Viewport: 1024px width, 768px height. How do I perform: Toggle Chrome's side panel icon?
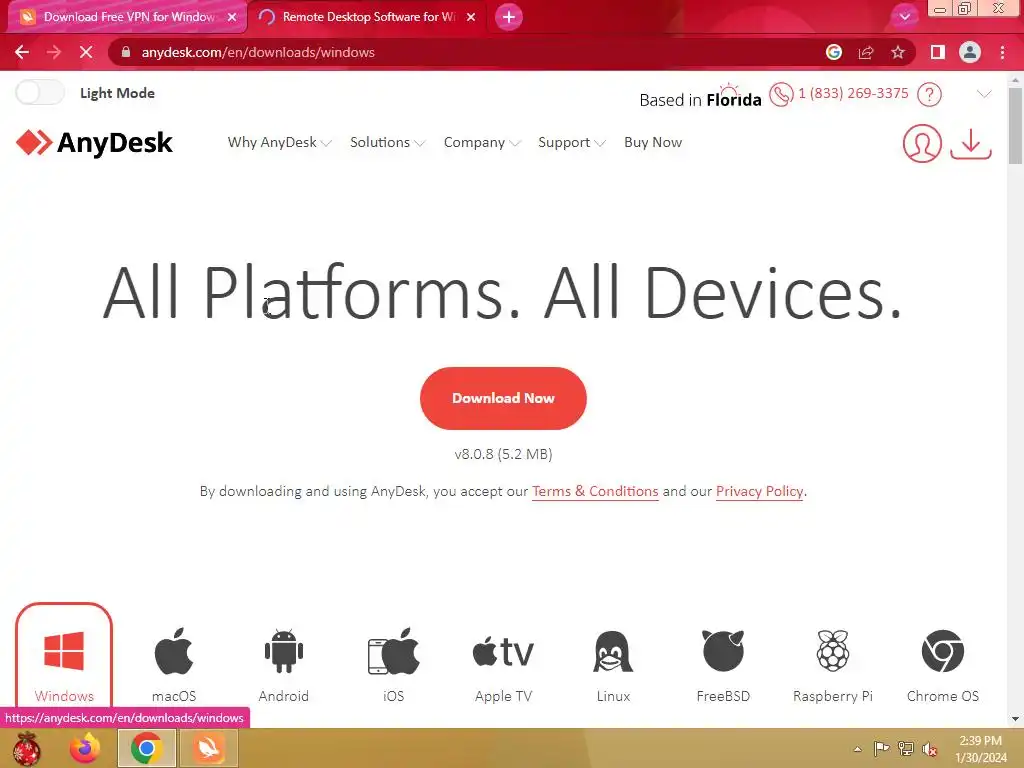[x=938, y=52]
